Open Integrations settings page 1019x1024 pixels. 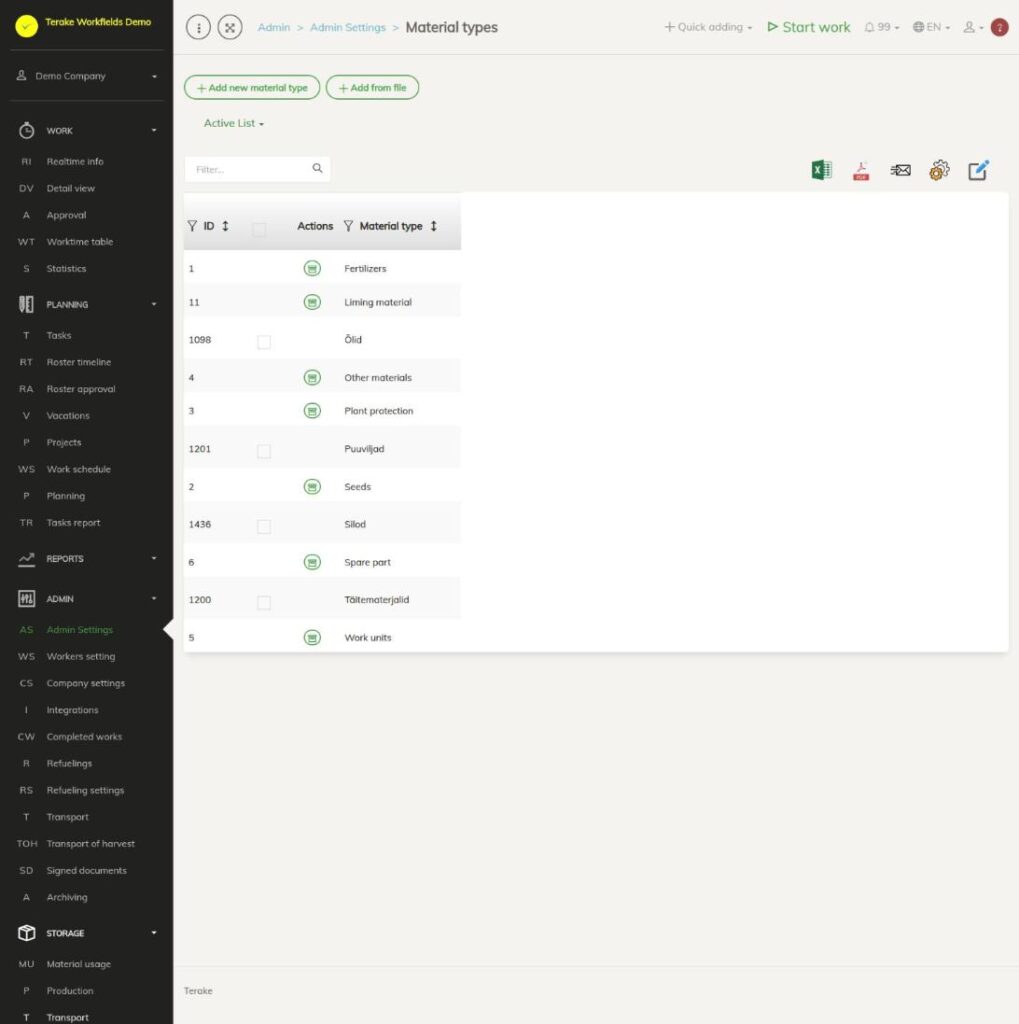click(x=72, y=710)
